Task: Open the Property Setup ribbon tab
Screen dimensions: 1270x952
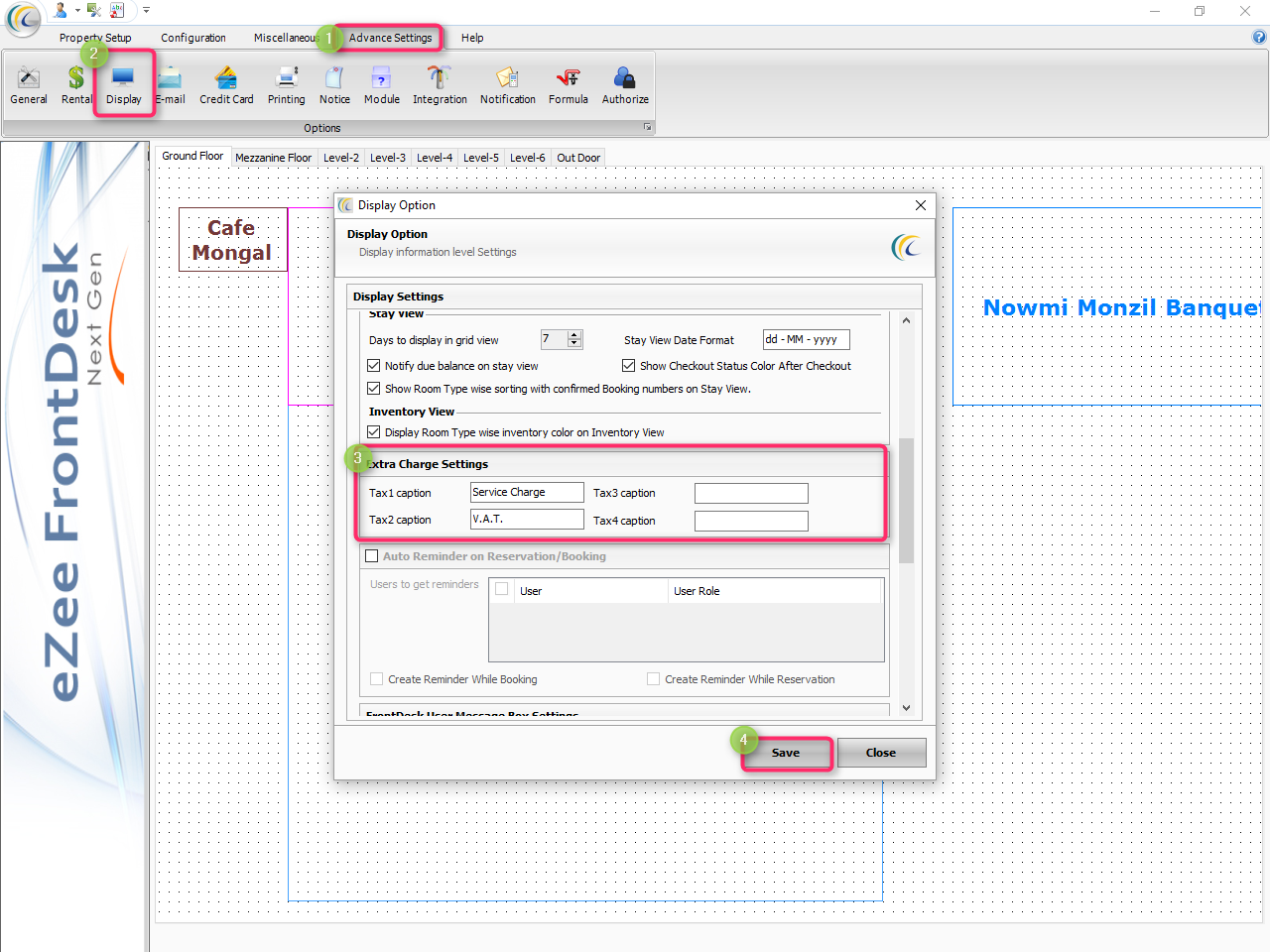Action: pos(95,38)
